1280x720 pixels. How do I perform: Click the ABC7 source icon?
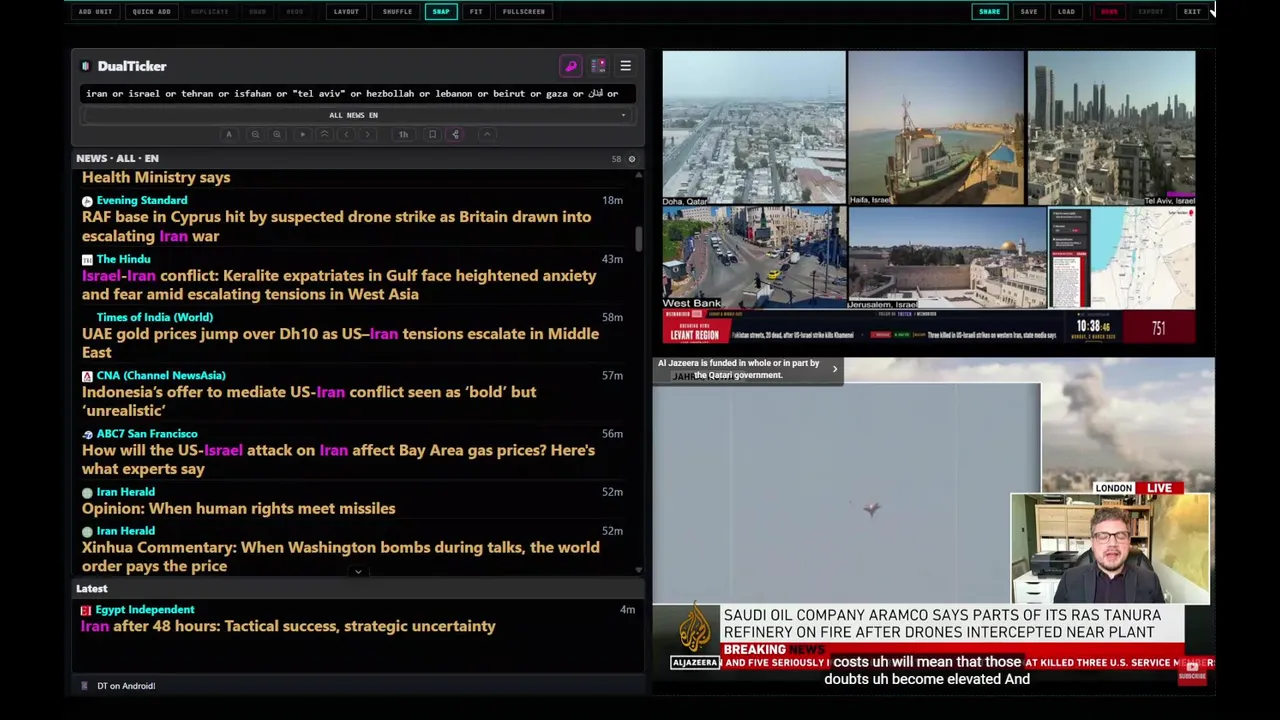point(87,435)
